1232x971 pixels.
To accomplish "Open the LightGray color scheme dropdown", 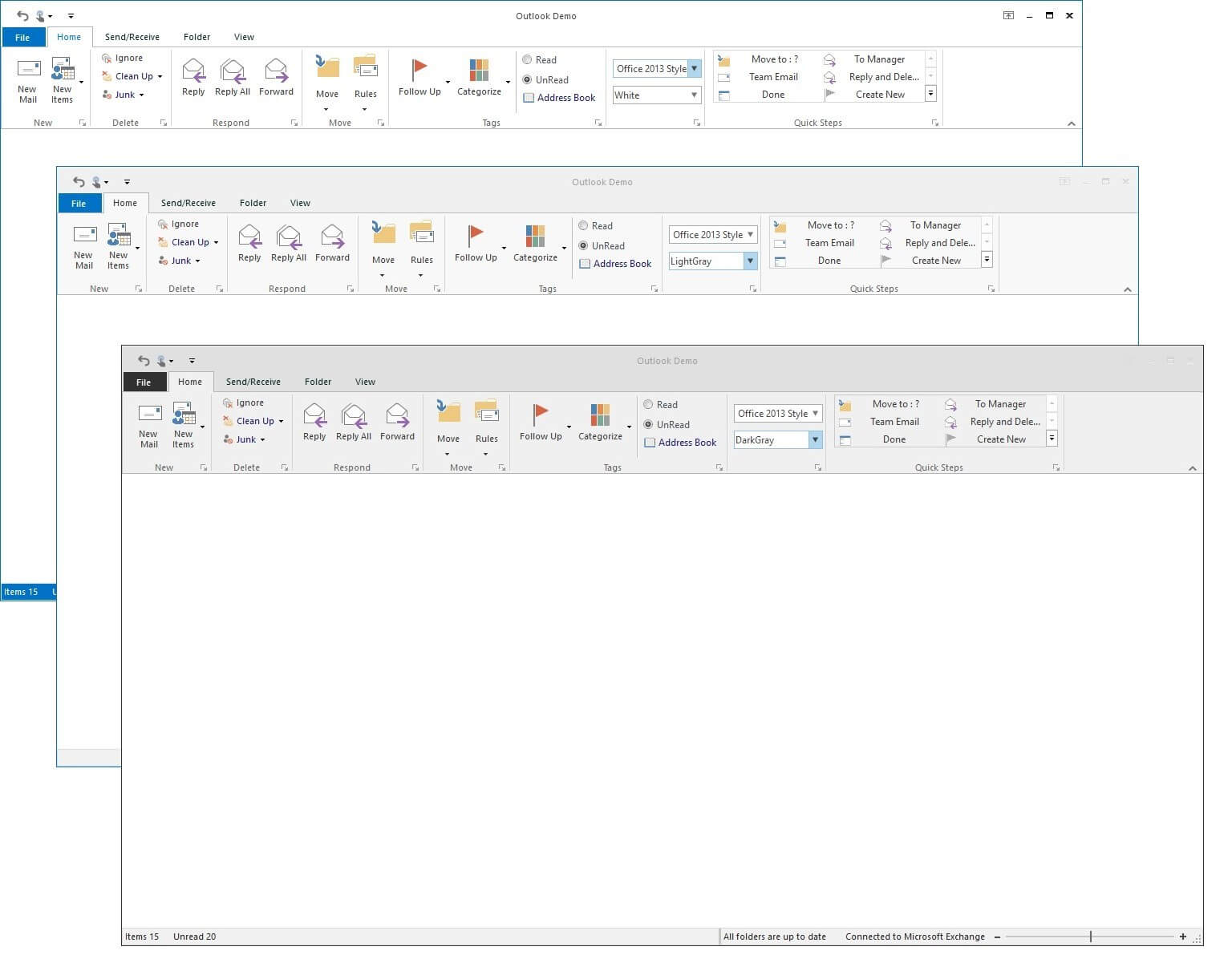I will click(x=750, y=261).
